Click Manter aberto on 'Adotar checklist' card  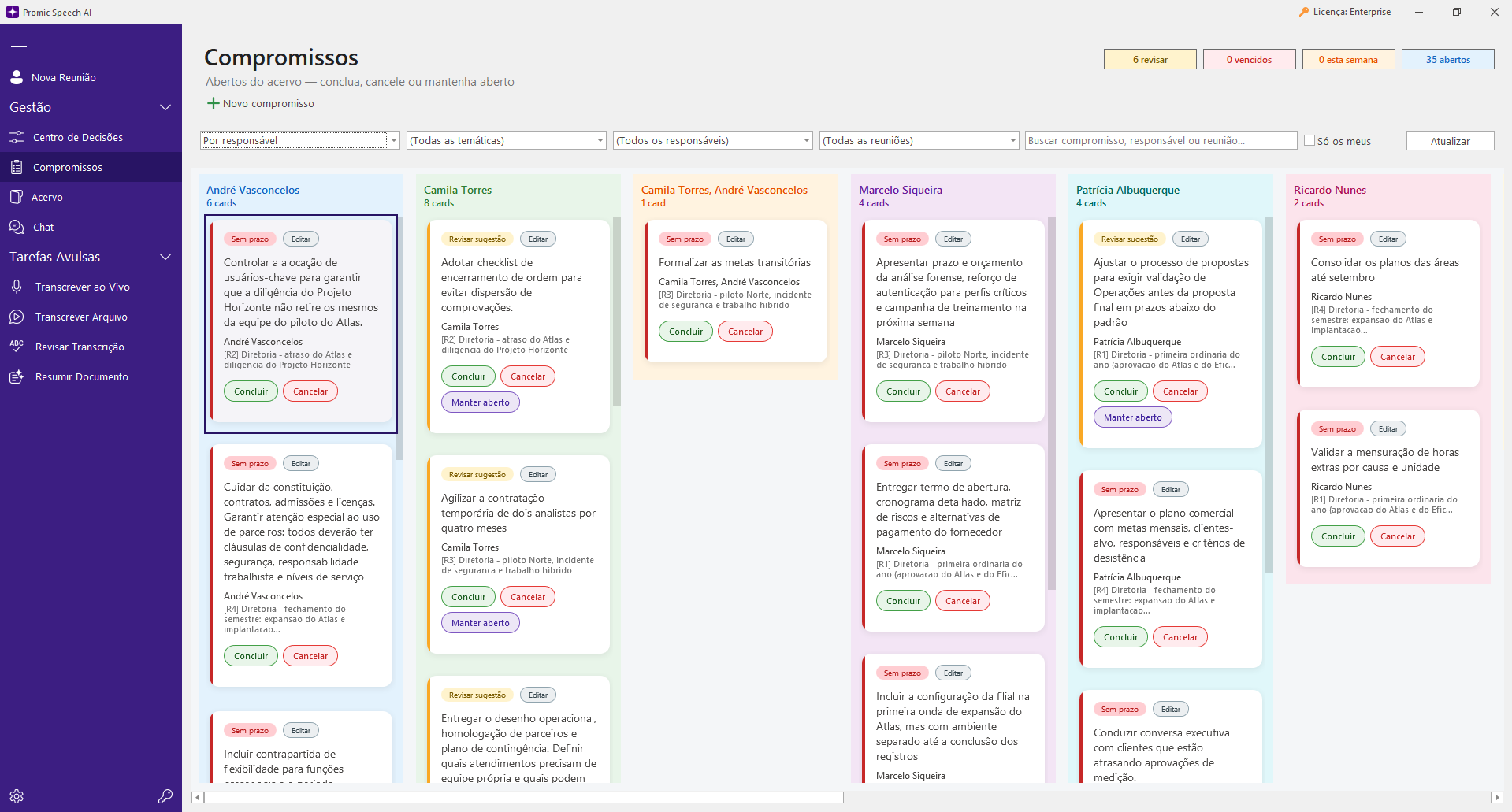[x=481, y=402]
